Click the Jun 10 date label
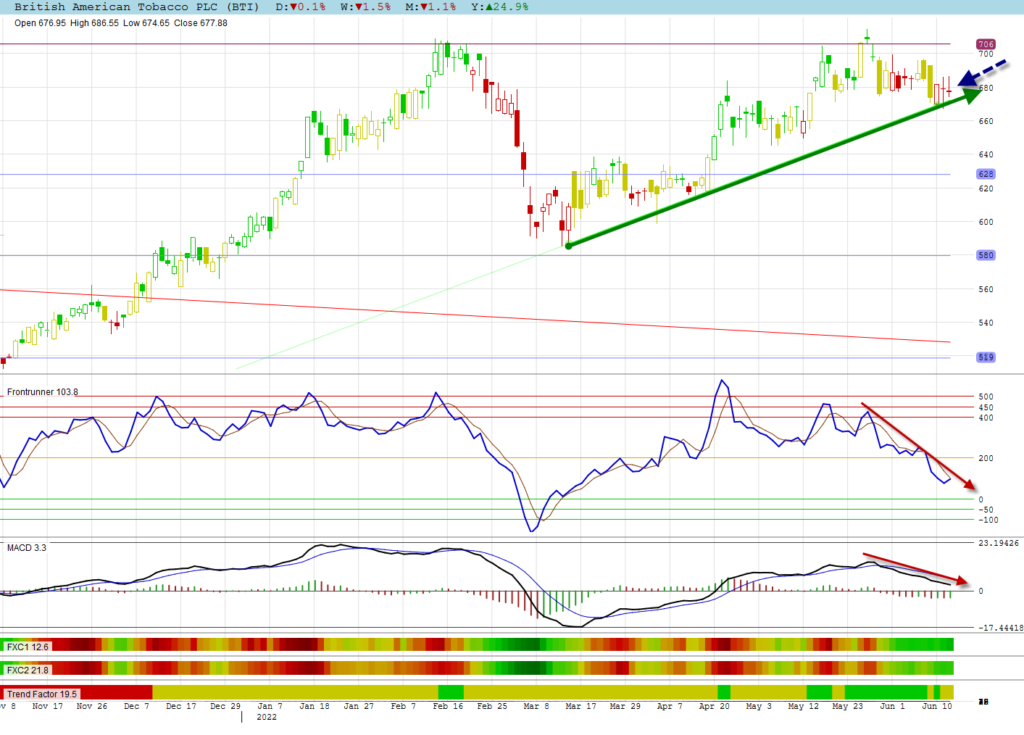This screenshot has height=735, width=1024. 936,706
